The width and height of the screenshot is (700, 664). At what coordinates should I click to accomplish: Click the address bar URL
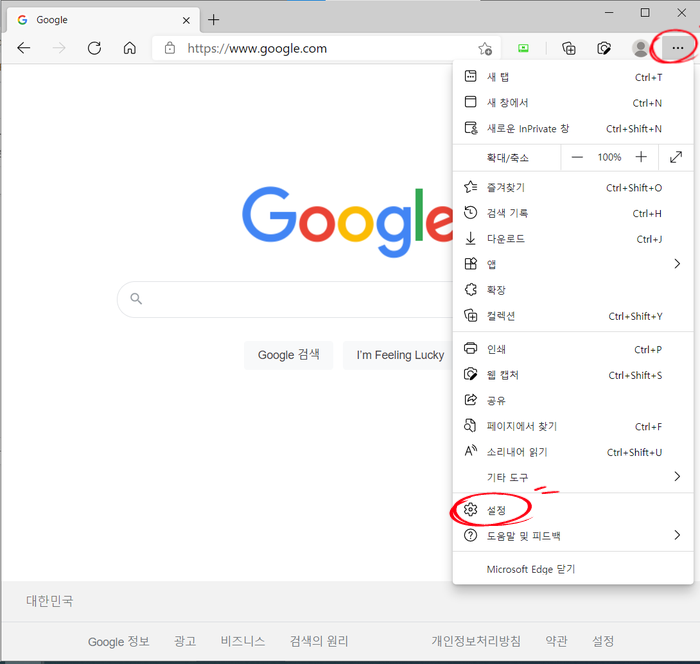257,48
